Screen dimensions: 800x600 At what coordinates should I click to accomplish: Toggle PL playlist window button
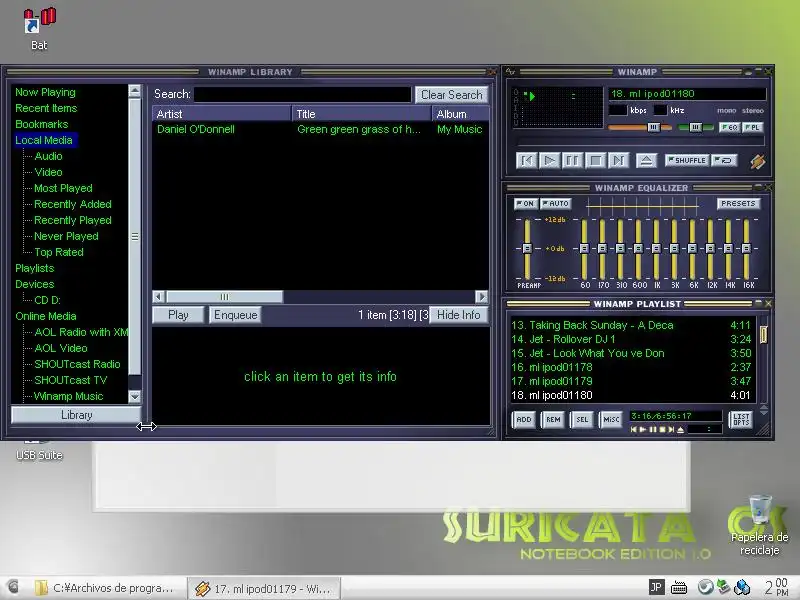(x=753, y=127)
